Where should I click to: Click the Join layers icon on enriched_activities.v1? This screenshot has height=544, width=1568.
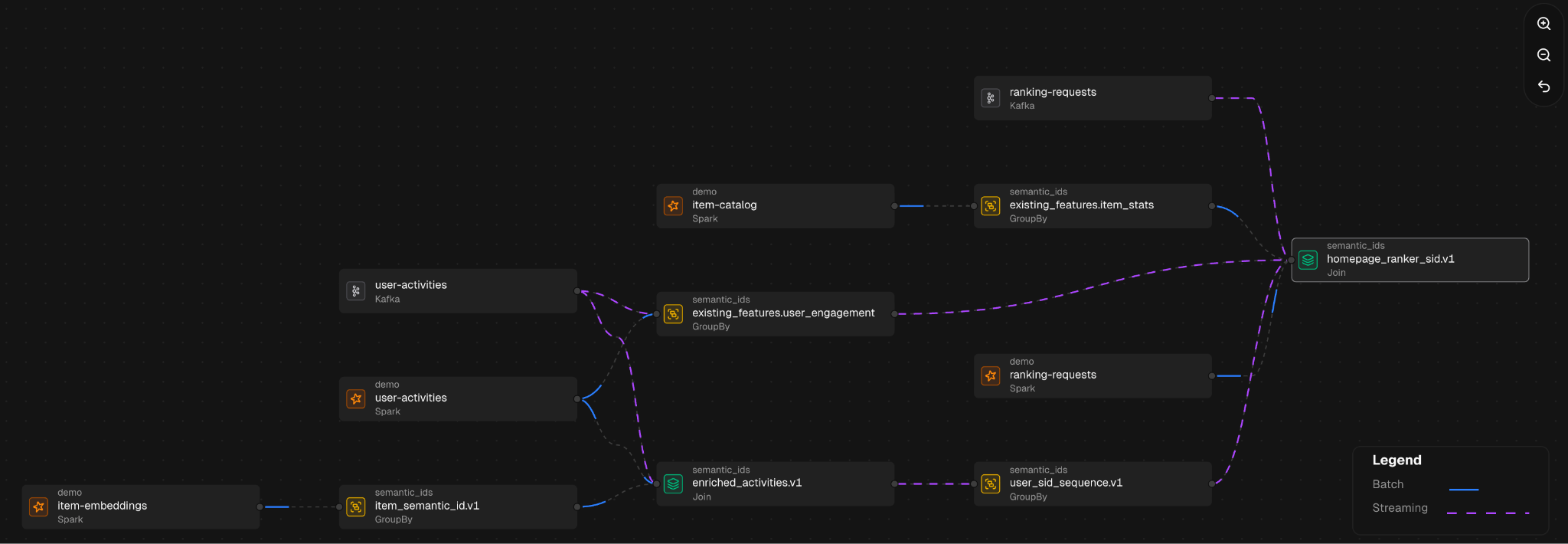coord(673,483)
